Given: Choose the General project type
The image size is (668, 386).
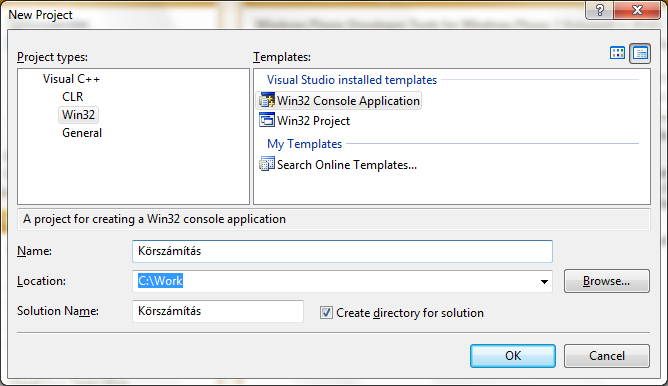Looking at the screenshot, I should click(x=82, y=133).
